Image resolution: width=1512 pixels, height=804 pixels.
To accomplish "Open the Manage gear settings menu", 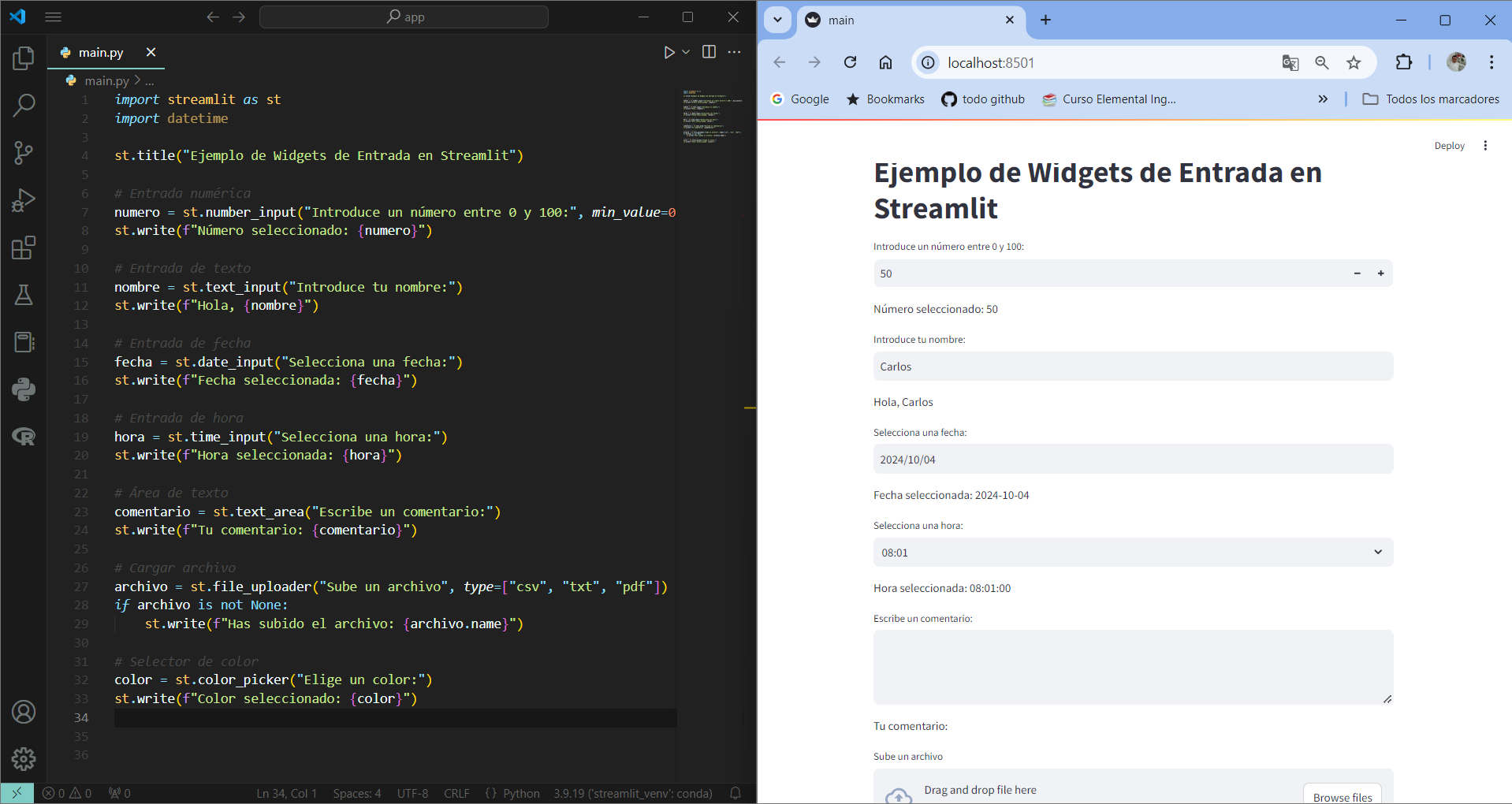I will (24, 758).
